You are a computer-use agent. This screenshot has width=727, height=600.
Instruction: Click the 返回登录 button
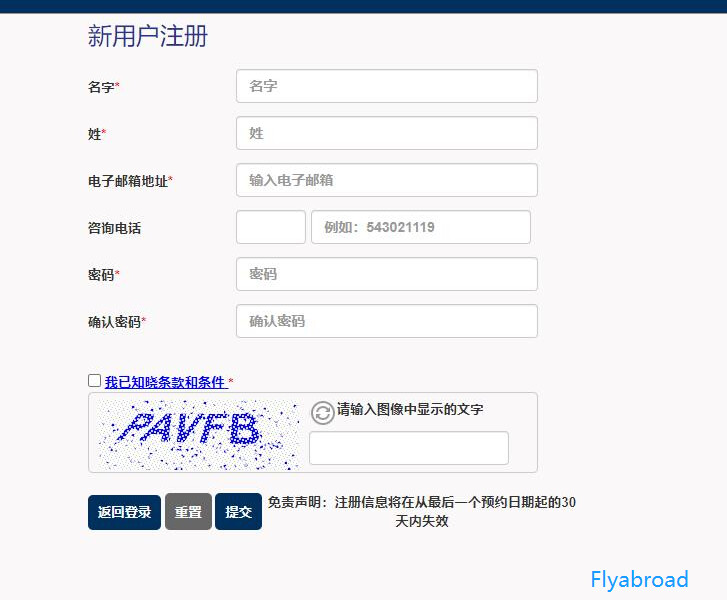(124, 512)
